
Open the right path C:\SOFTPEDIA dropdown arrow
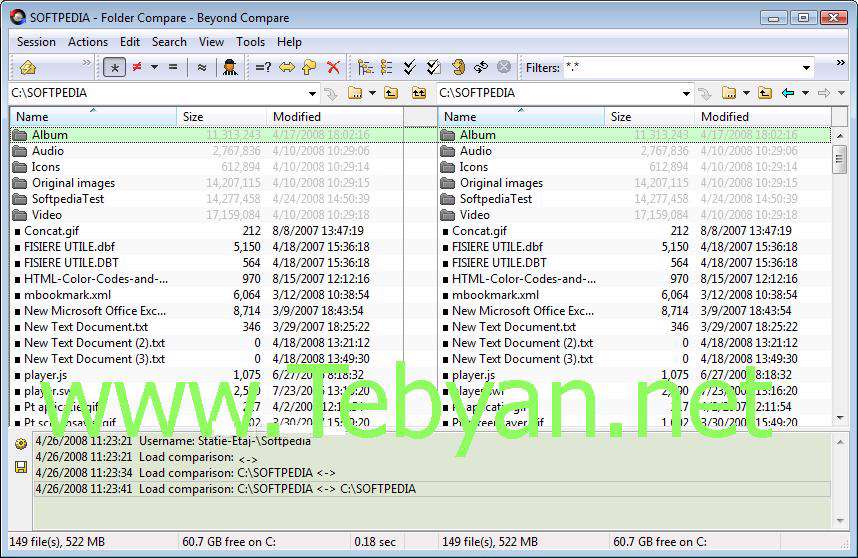pyautogui.click(x=686, y=94)
